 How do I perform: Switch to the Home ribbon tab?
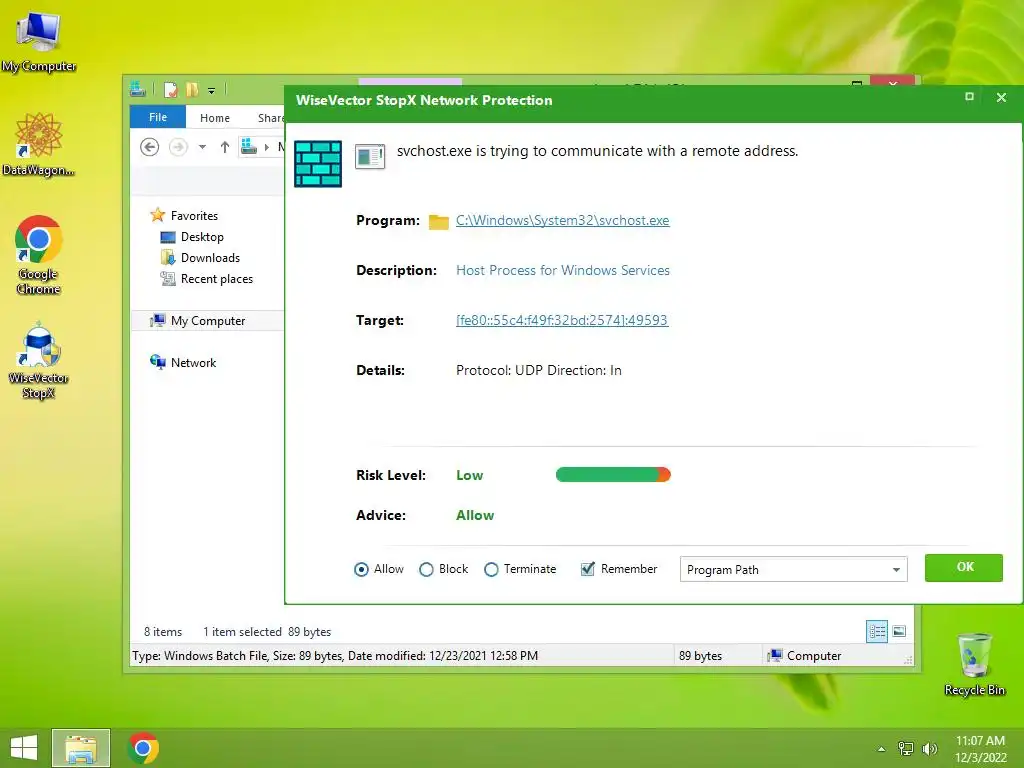pos(215,118)
